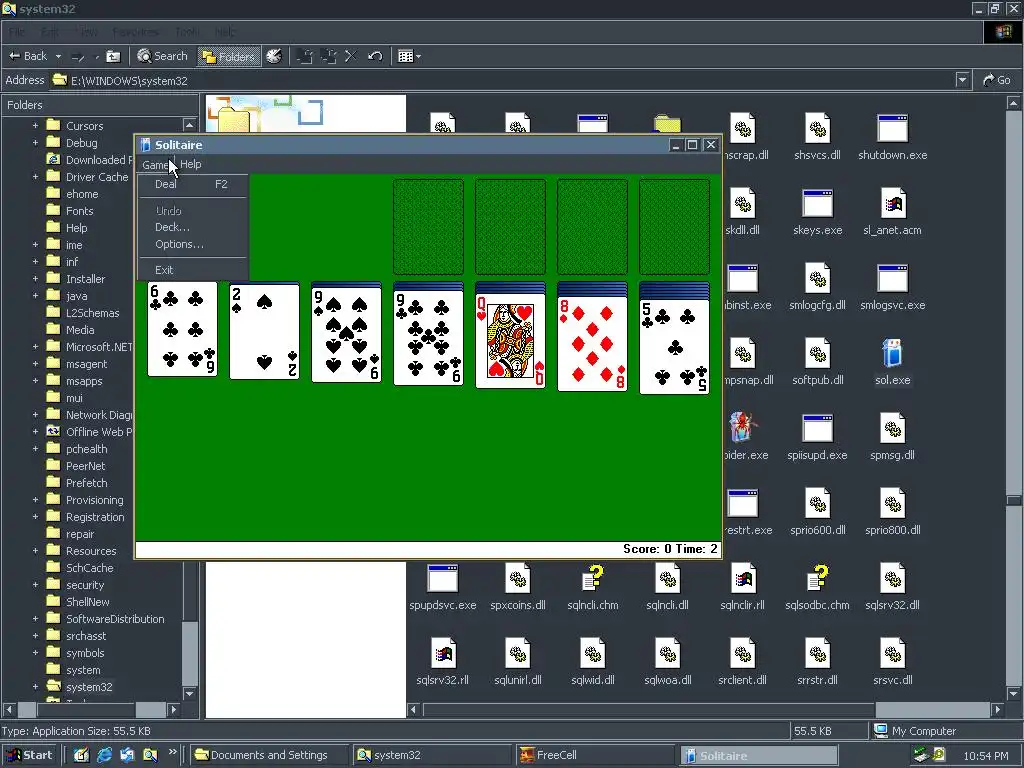Select the softpub.dll file icon

click(817, 353)
